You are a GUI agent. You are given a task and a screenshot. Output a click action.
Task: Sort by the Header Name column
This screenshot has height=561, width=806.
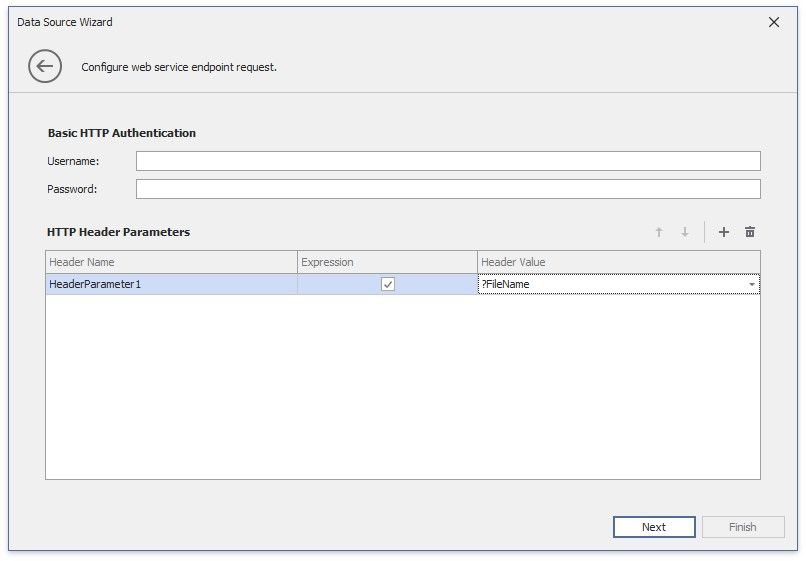click(171, 262)
